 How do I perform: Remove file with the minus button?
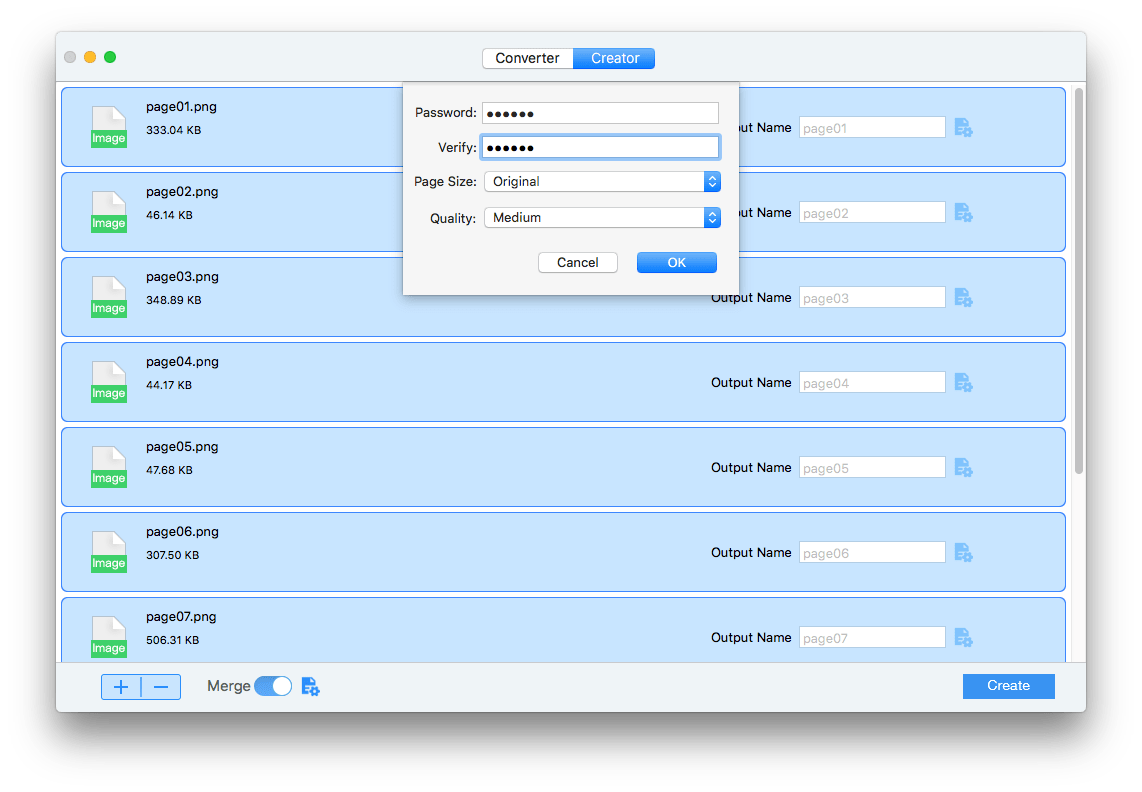(x=161, y=686)
